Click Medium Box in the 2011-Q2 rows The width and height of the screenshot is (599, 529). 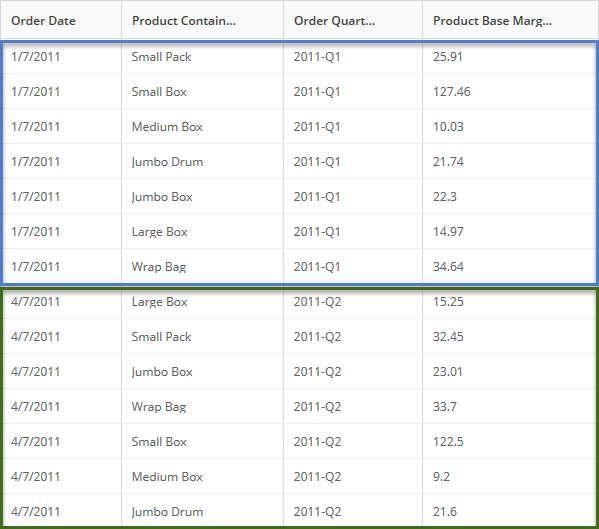click(x=167, y=477)
